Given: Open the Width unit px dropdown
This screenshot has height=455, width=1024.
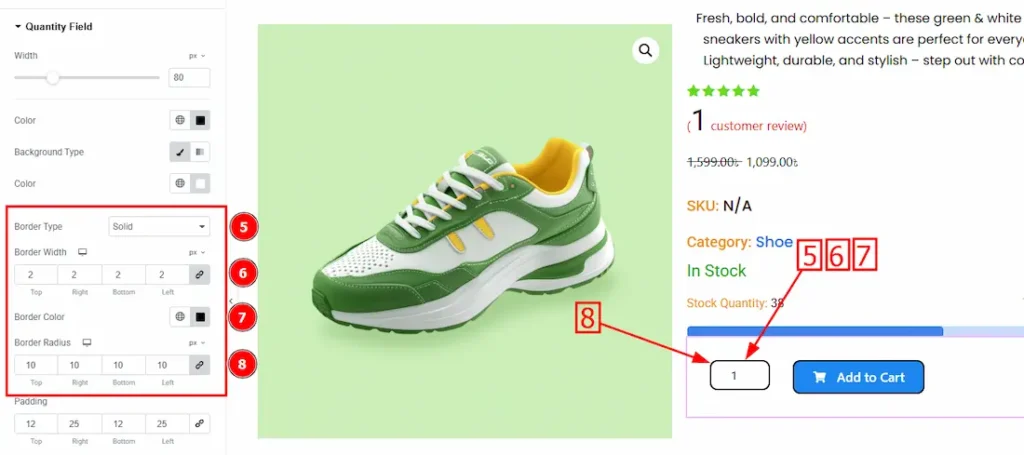Looking at the screenshot, I should tap(197, 56).
